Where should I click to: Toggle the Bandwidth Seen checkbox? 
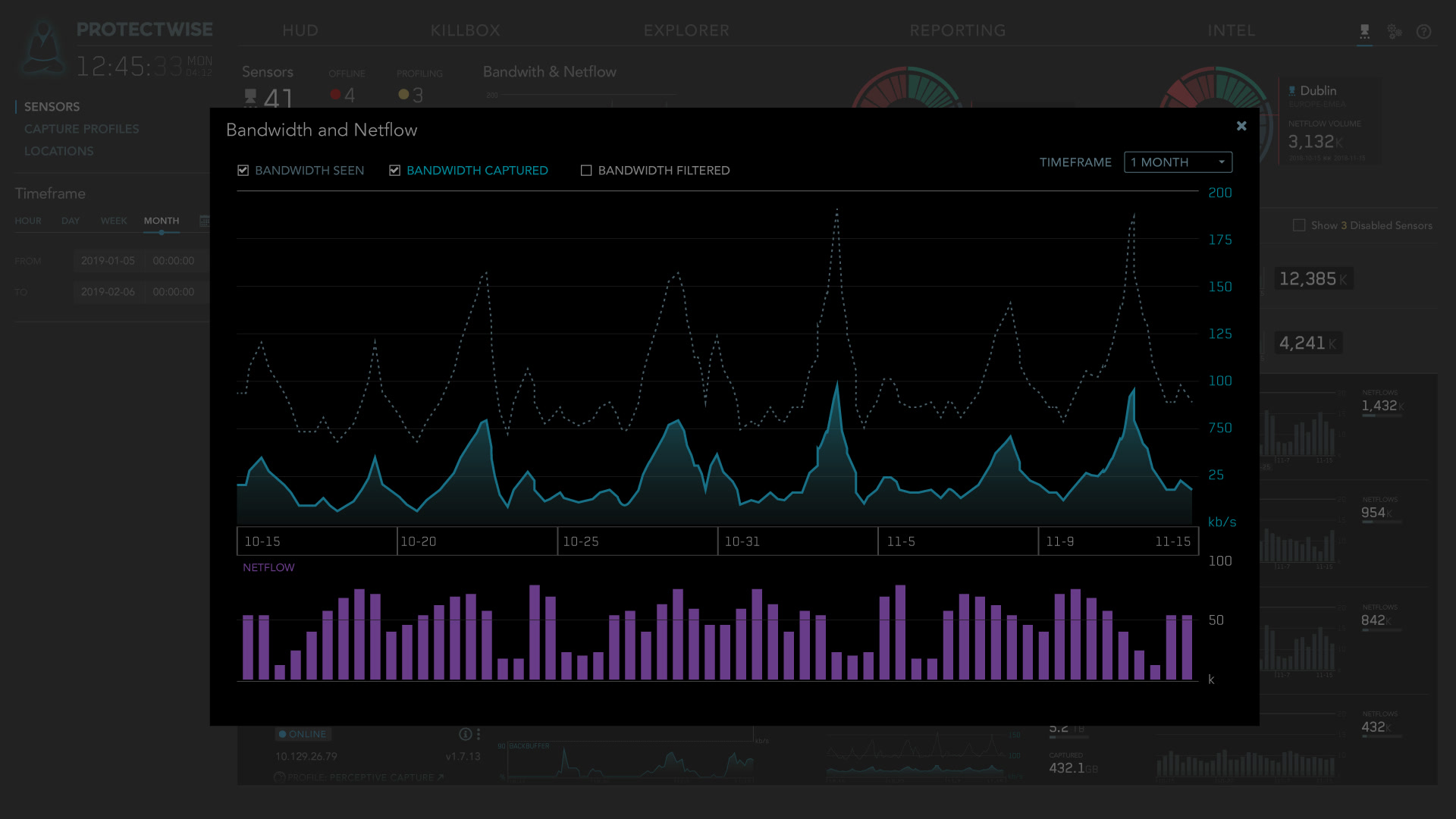[x=243, y=171]
